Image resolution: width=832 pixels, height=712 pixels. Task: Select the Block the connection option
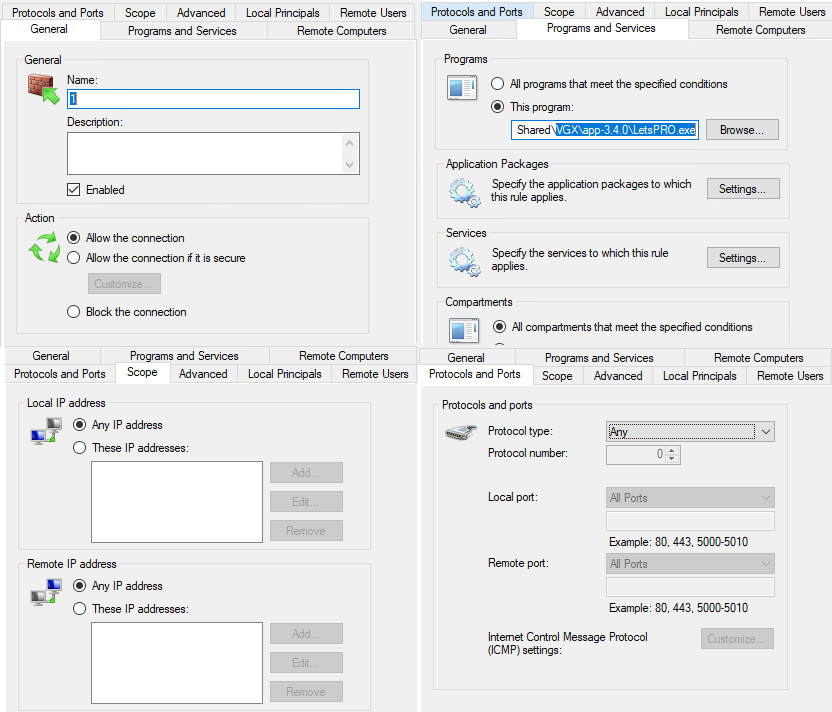[73, 312]
